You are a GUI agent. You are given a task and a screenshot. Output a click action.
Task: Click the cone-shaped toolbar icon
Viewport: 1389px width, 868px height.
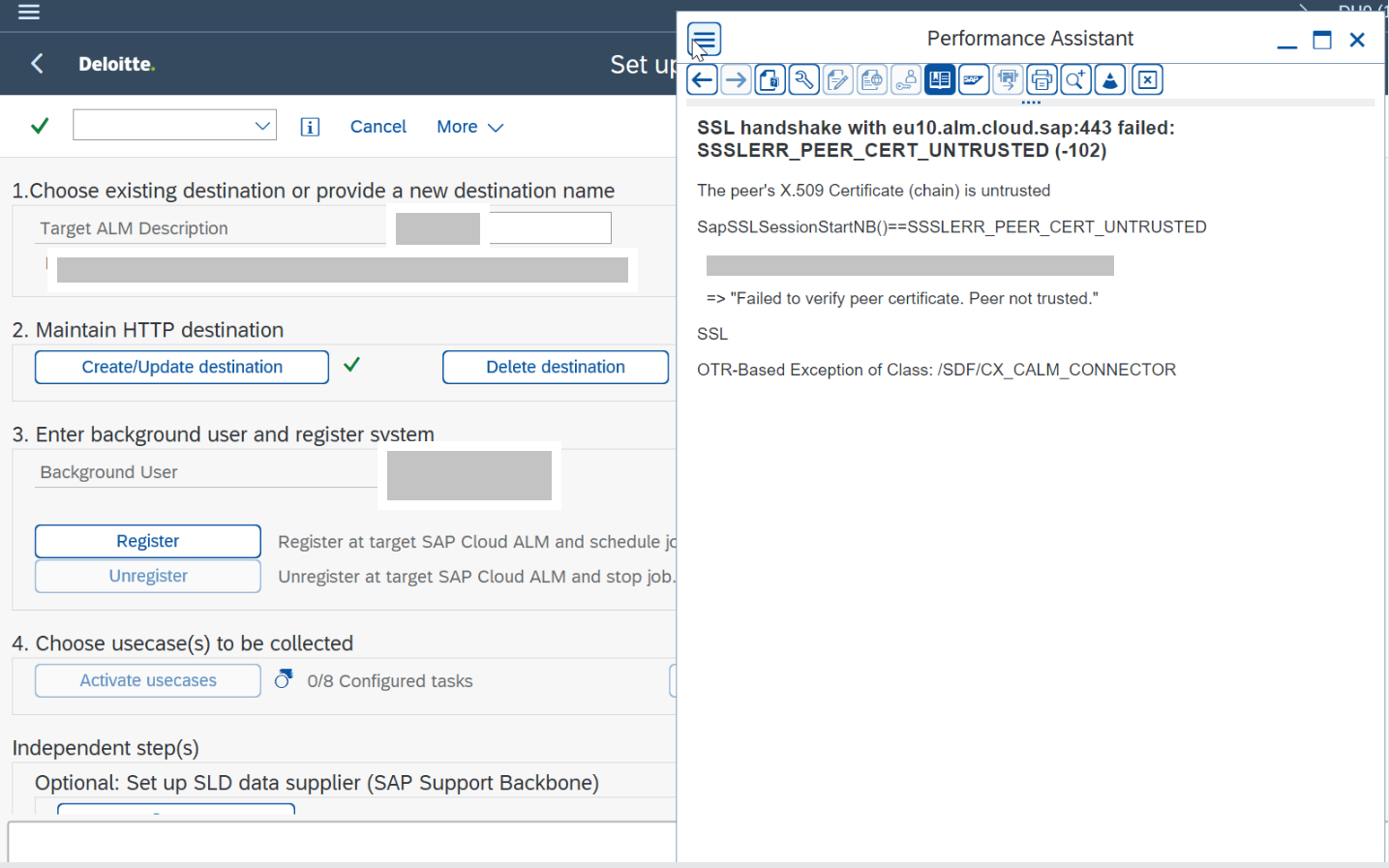[1110, 80]
